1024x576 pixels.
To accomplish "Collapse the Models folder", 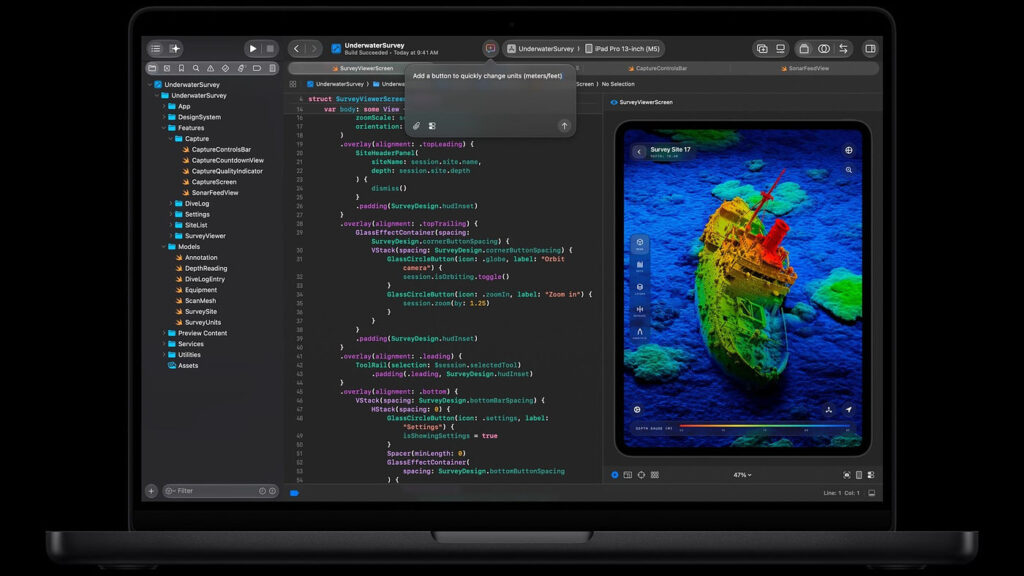I will pyautogui.click(x=164, y=247).
